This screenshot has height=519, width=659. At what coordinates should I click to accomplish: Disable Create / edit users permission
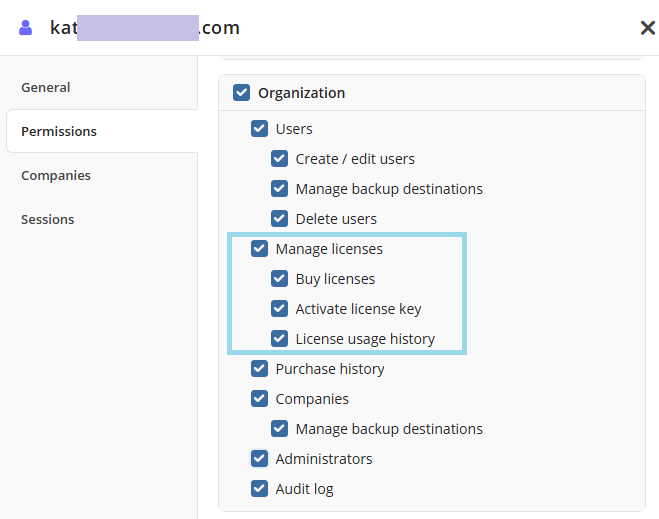[x=279, y=159]
